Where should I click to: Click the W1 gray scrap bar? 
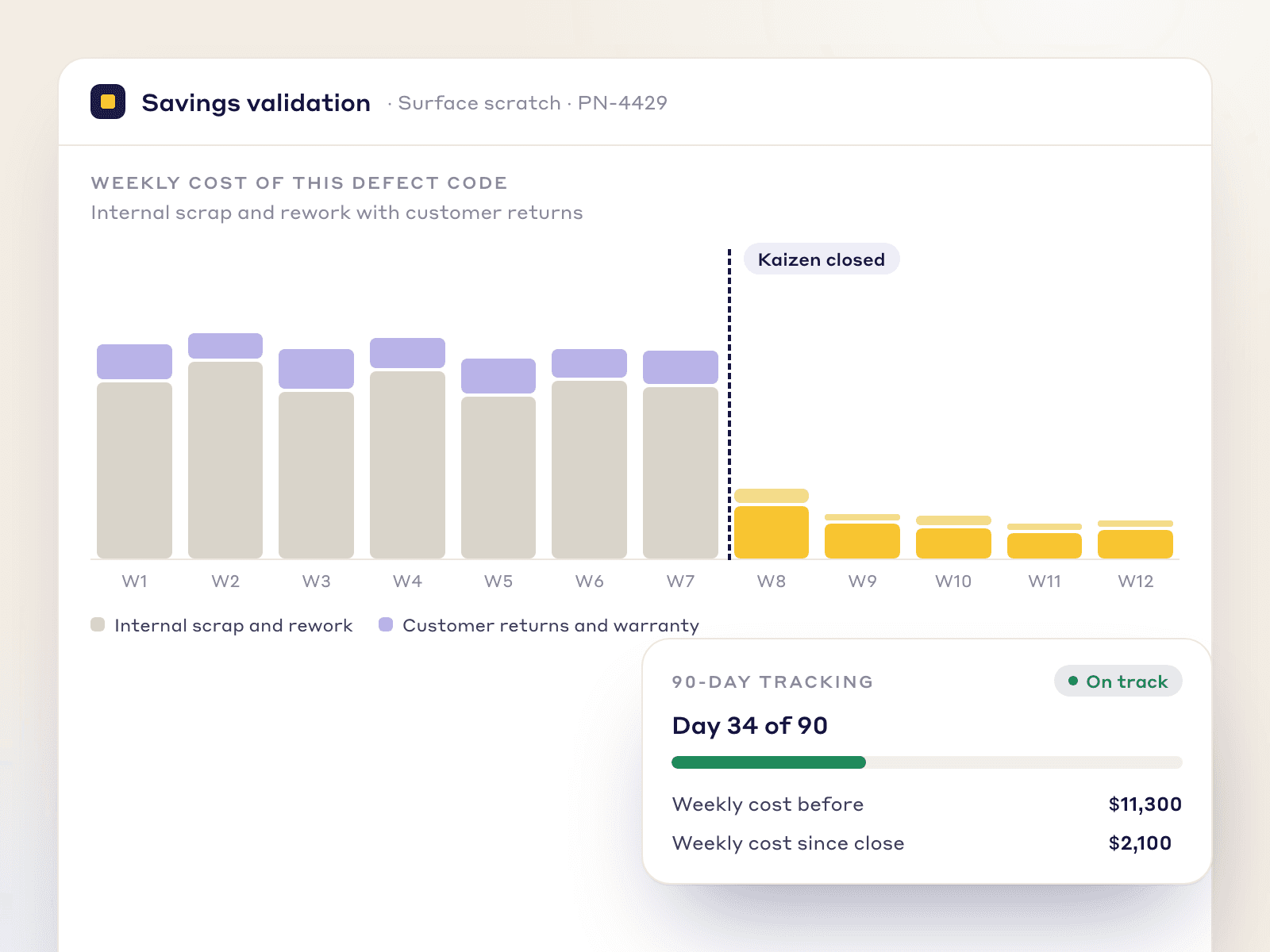pos(134,470)
